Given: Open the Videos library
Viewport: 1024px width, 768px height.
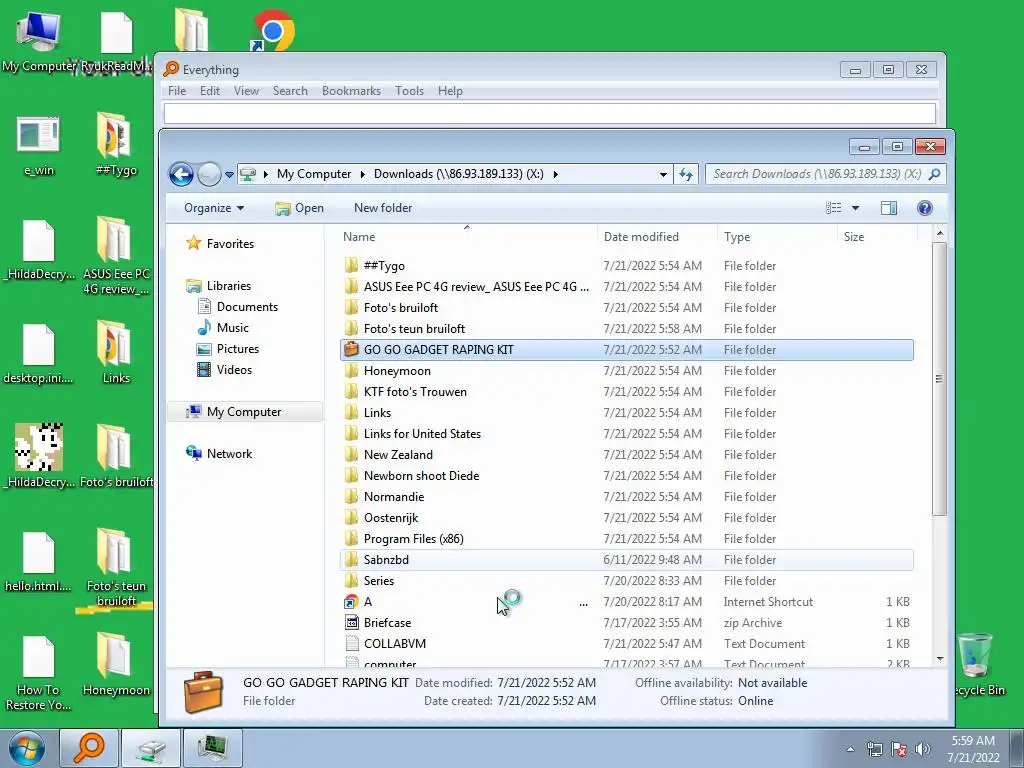Looking at the screenshot, I should point(234,370).
